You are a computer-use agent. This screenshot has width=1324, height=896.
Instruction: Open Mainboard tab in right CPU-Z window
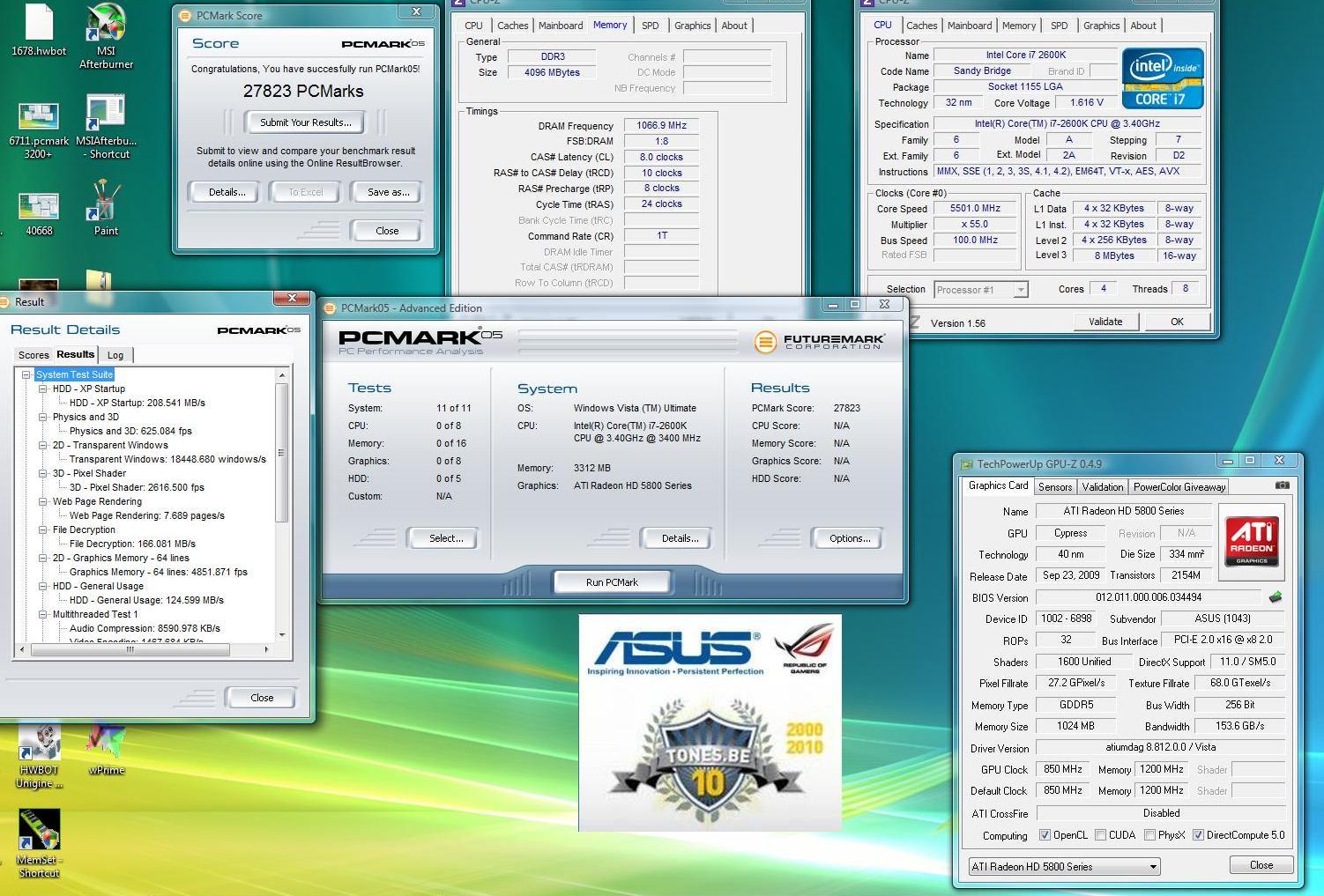pyautogui.click(x=970, y=26)
